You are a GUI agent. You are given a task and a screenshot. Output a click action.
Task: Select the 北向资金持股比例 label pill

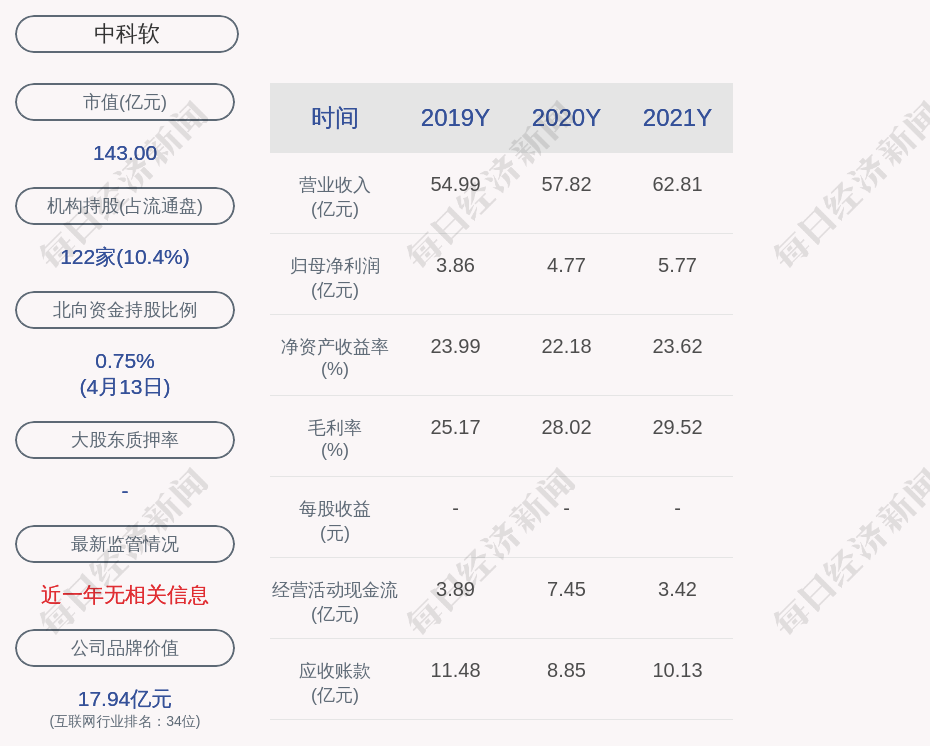pos(125,310)
